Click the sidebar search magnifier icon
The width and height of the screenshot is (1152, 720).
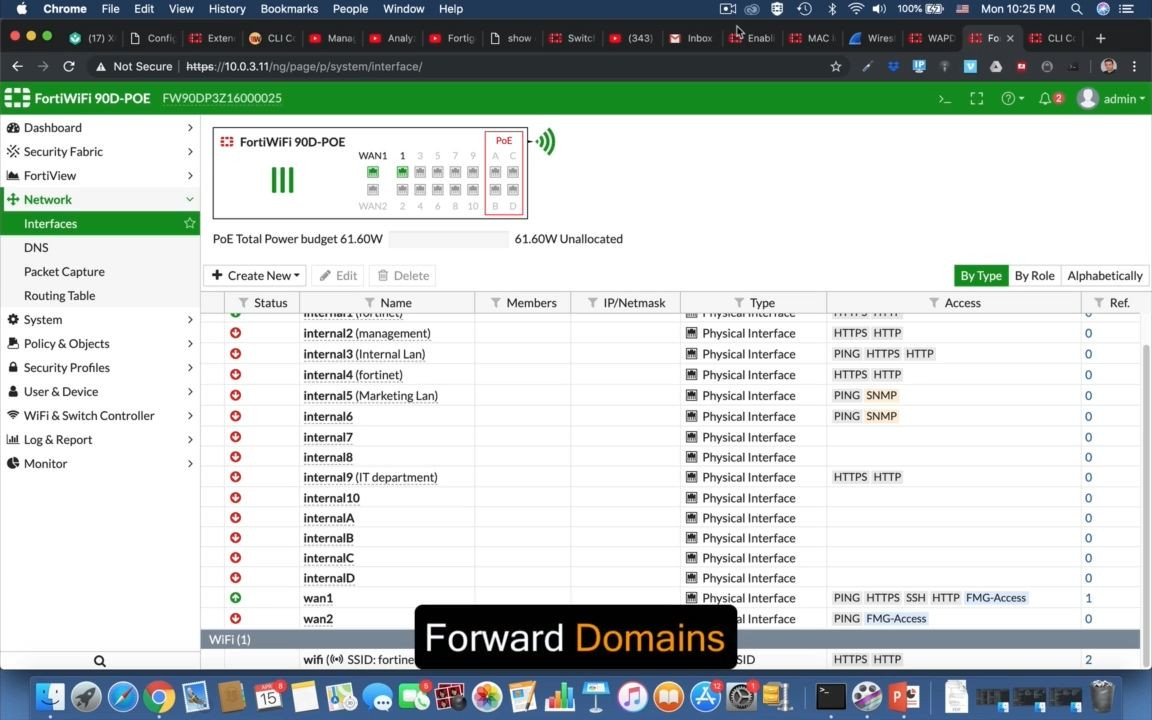click(100, 661)
